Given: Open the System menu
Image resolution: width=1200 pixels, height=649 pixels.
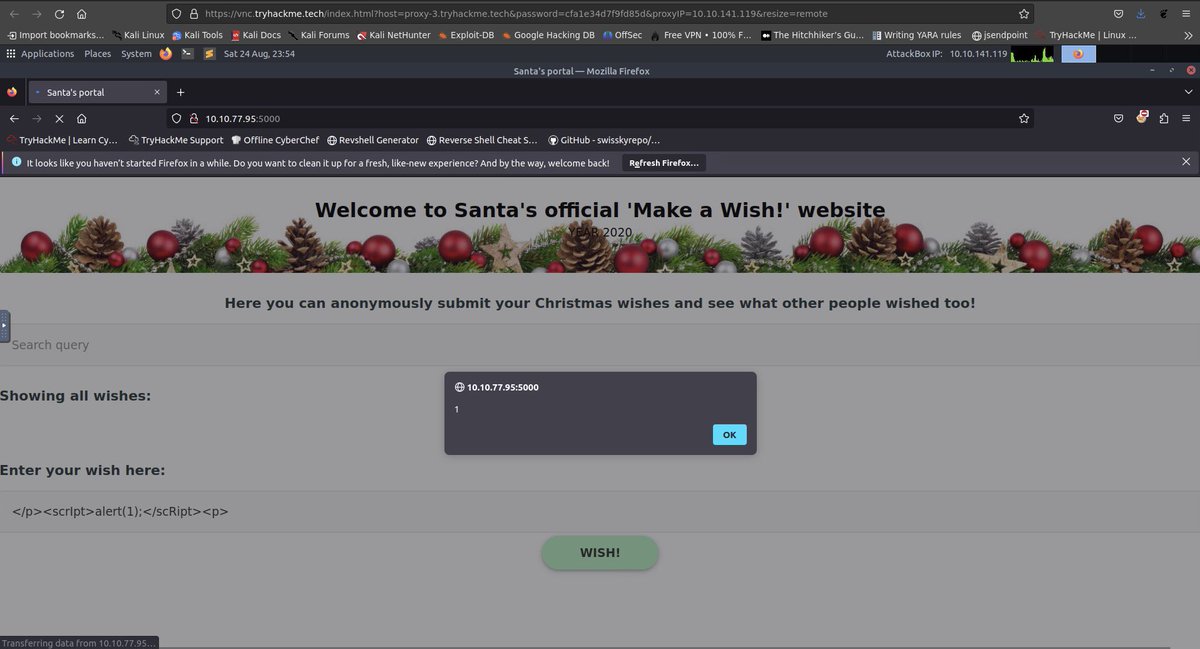Looking at the screenshot, I should coord(136,54).
